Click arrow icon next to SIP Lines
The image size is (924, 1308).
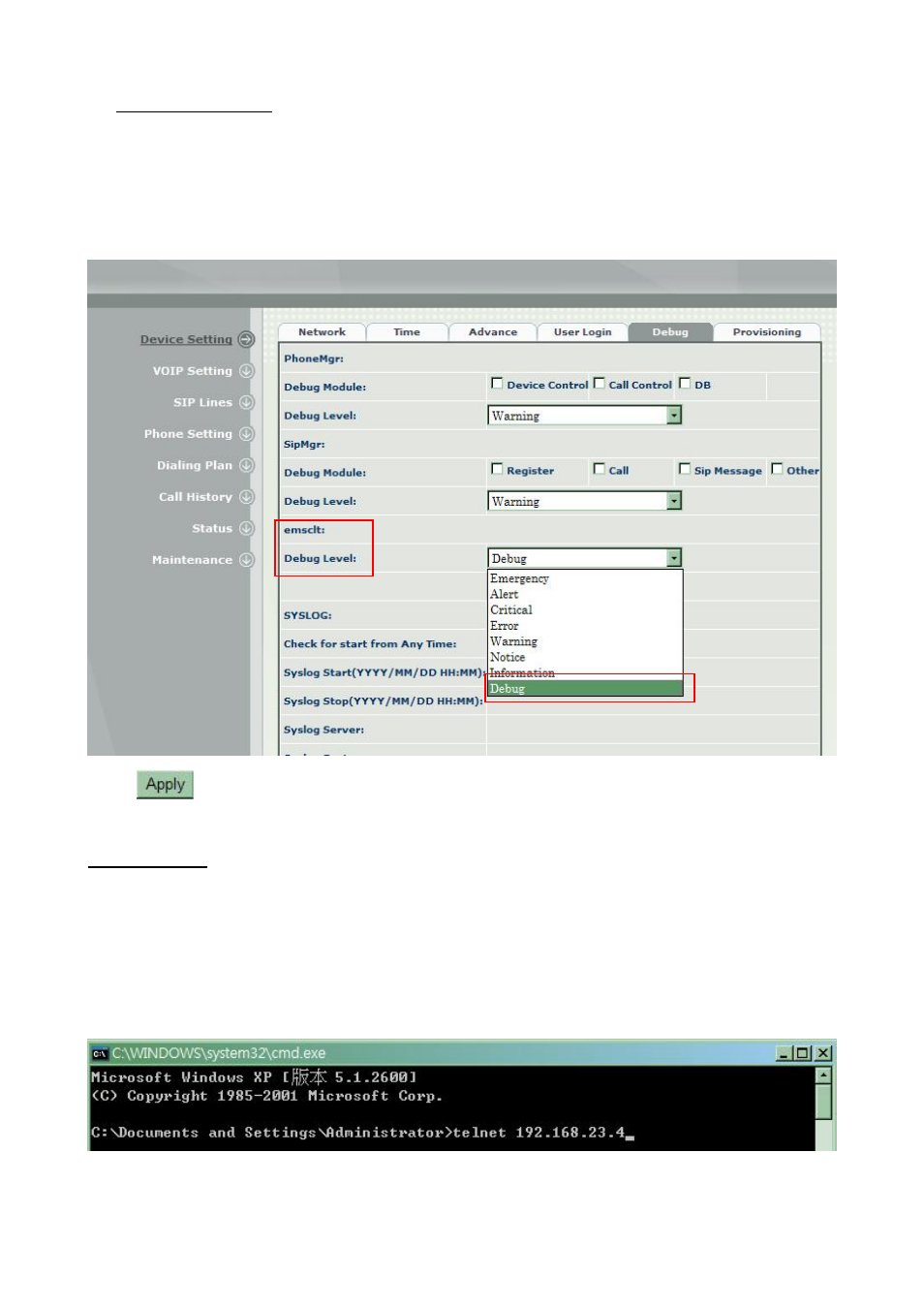click(246, 402)
